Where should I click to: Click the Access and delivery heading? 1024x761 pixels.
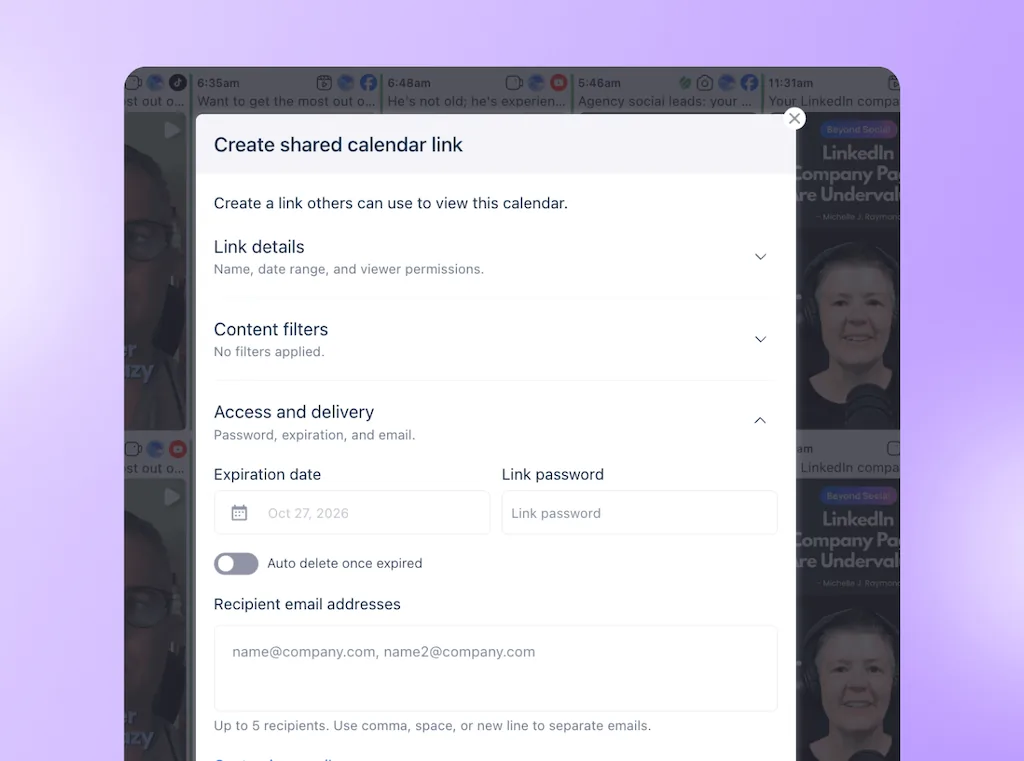click(294, 412)
